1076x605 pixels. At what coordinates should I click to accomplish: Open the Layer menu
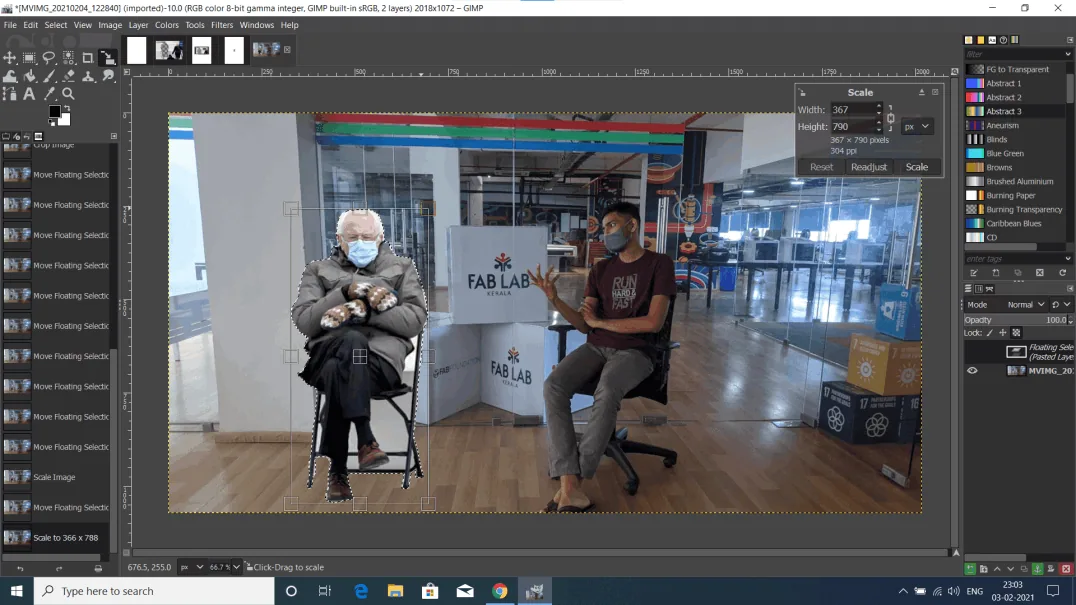(x=138, y=25)
